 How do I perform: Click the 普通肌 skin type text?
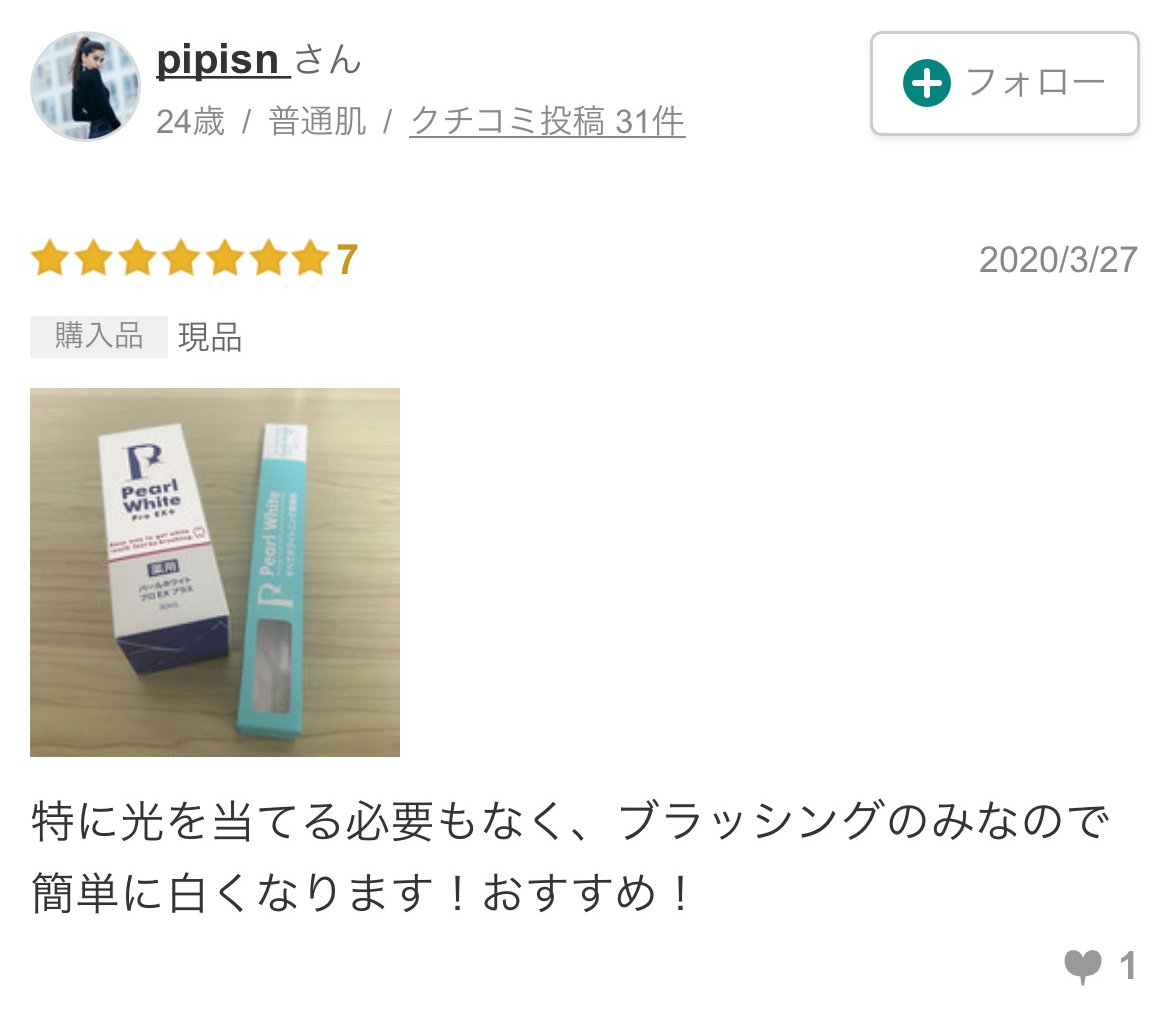tap(318, 122)
